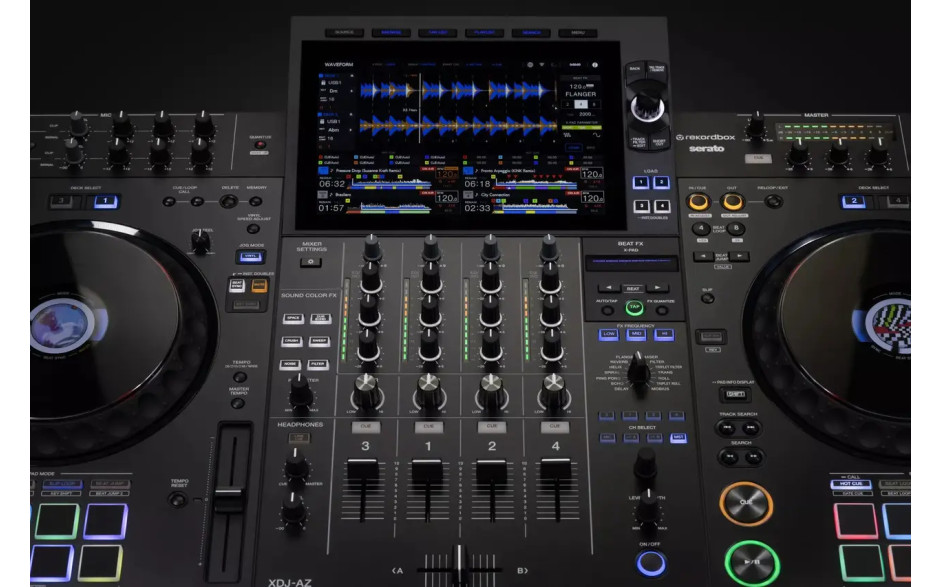940x587 pixels.
Task: Load track to deck 1
Action: 641,182
